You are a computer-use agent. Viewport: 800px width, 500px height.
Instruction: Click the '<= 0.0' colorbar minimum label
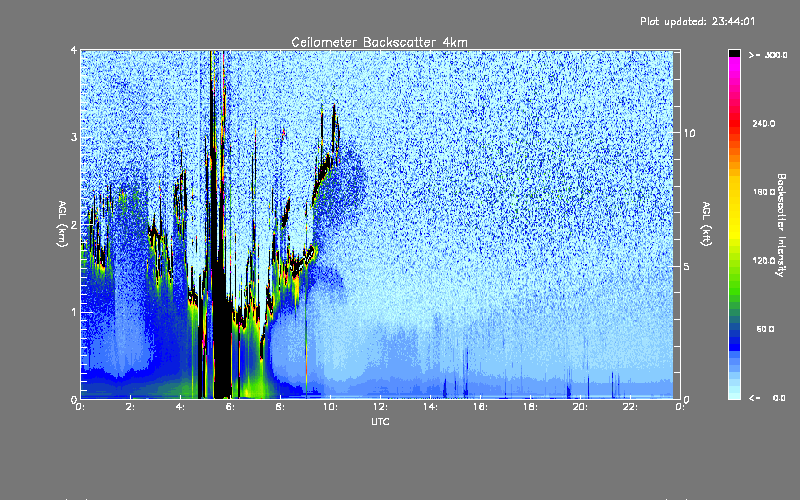click(767, 398)
